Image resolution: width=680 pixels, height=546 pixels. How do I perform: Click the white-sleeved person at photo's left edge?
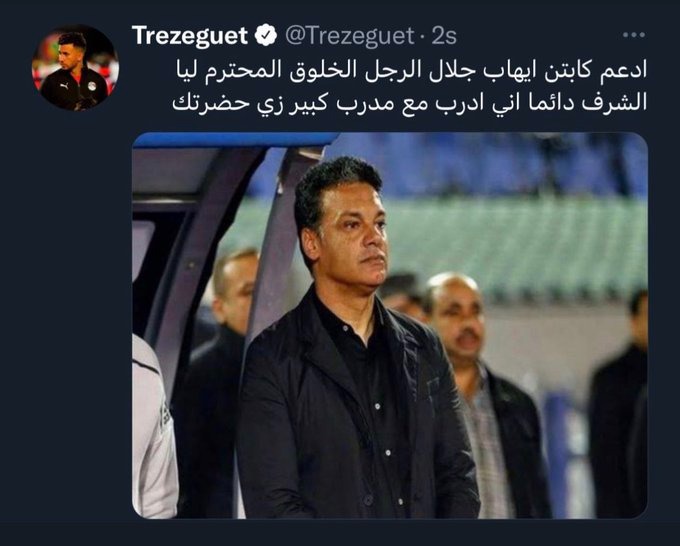click(152, 429)
